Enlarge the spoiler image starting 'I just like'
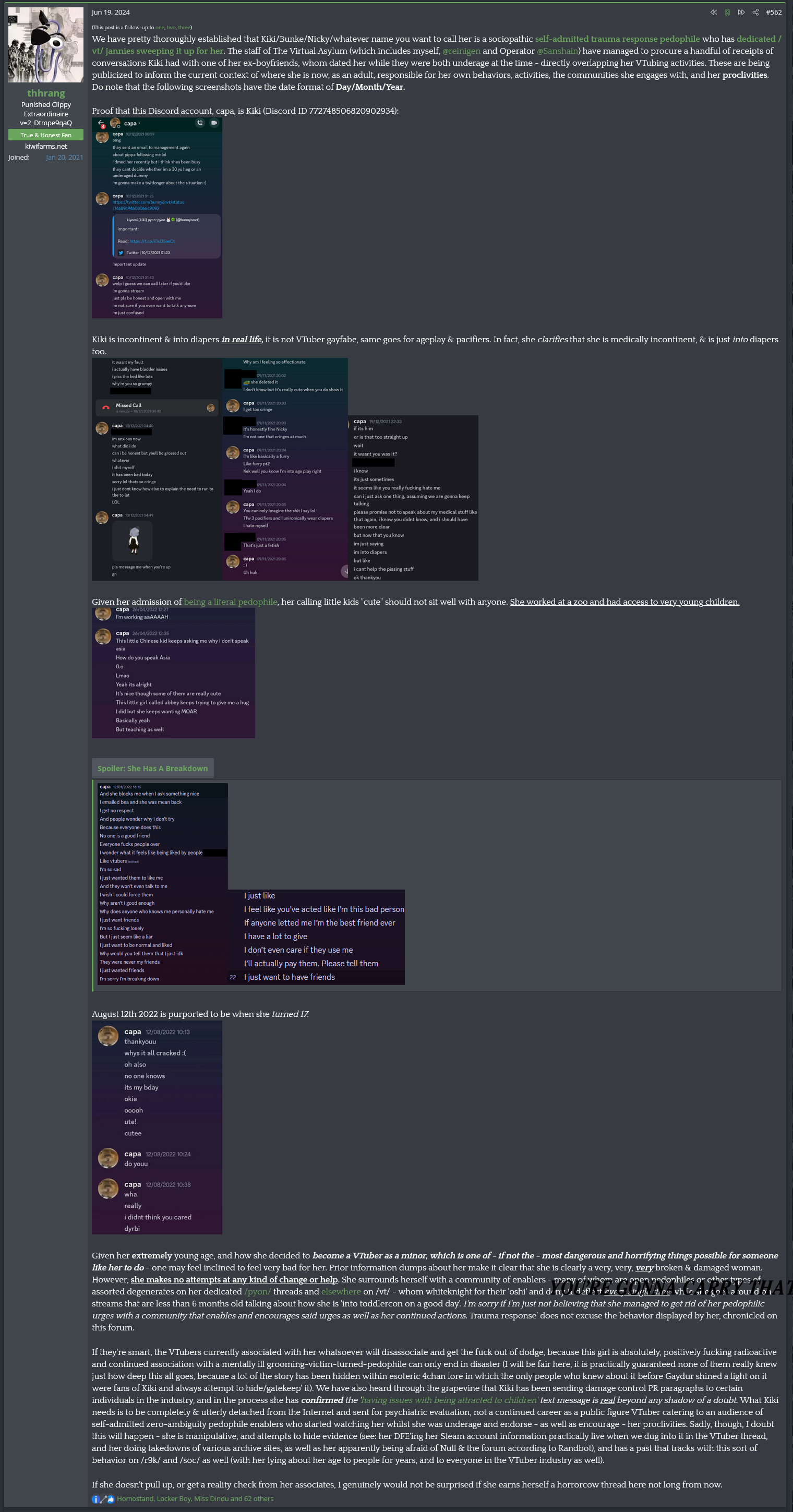 pyautogui.click(x=316, y=937)
